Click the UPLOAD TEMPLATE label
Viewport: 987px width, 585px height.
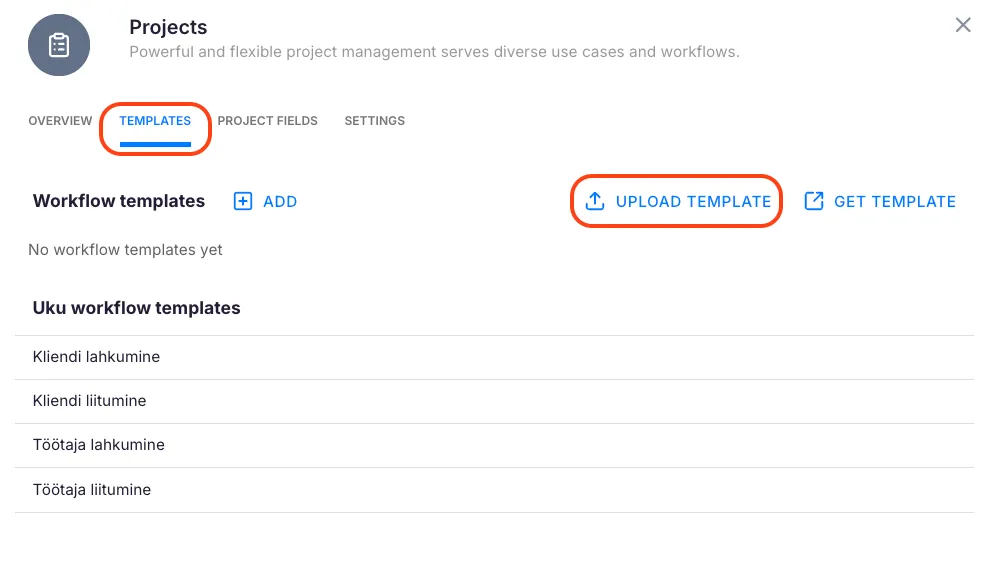pos(693,201)
